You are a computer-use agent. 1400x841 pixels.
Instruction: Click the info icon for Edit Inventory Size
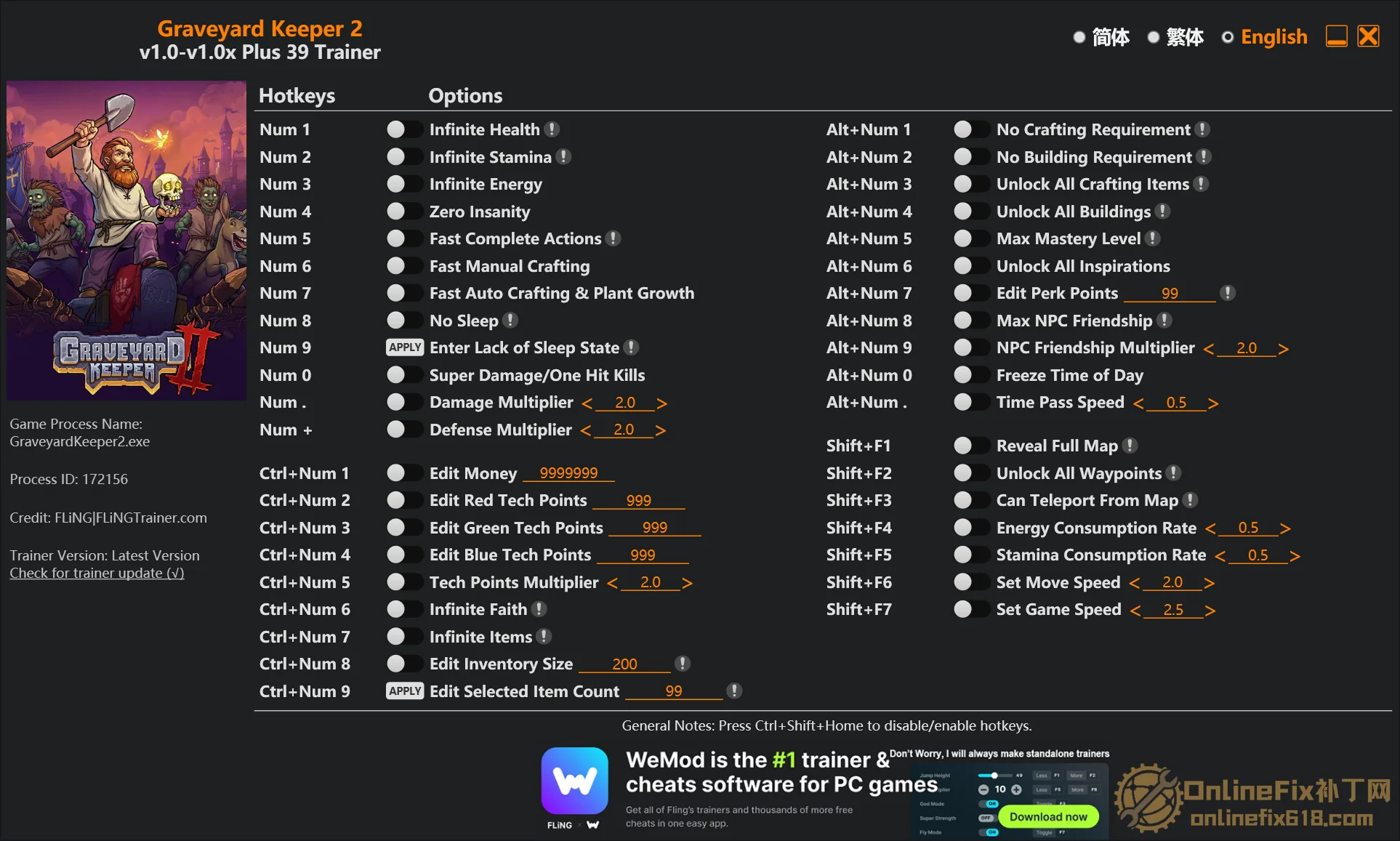[x=682, y=664]
